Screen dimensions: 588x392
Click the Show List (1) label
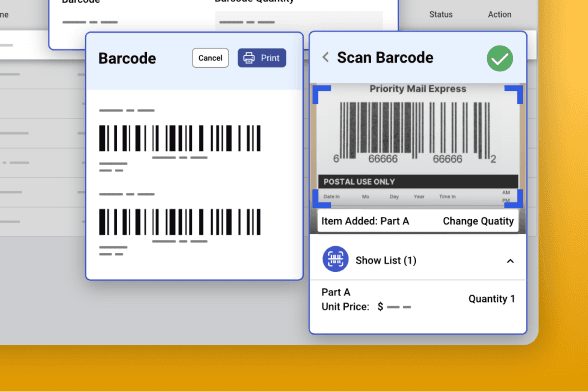[386, 260]
